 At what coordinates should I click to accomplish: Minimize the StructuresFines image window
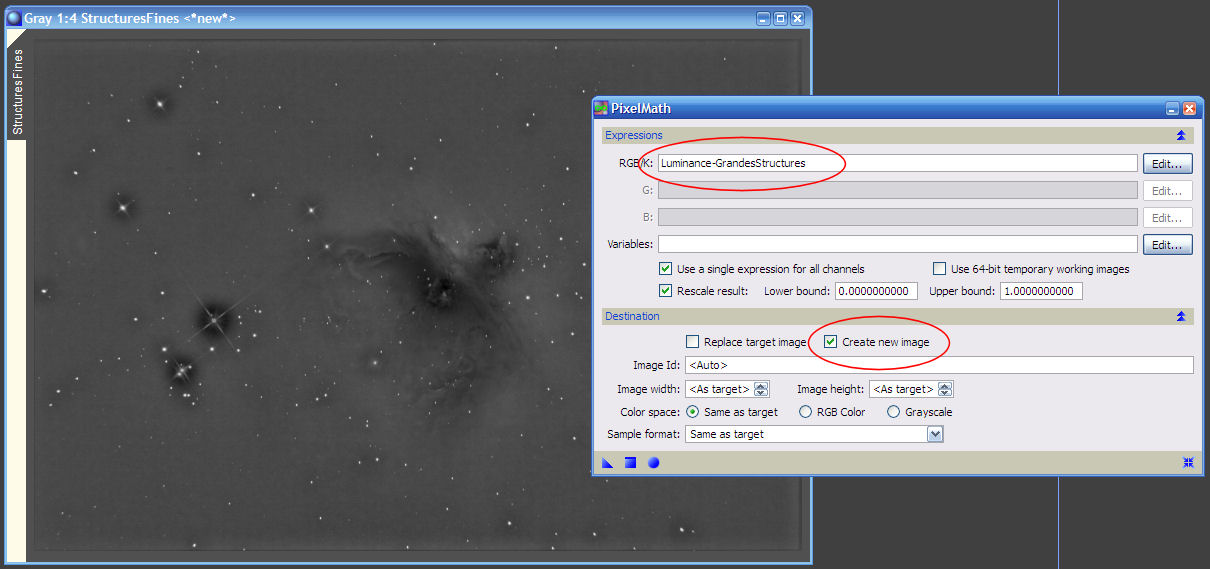764,18
